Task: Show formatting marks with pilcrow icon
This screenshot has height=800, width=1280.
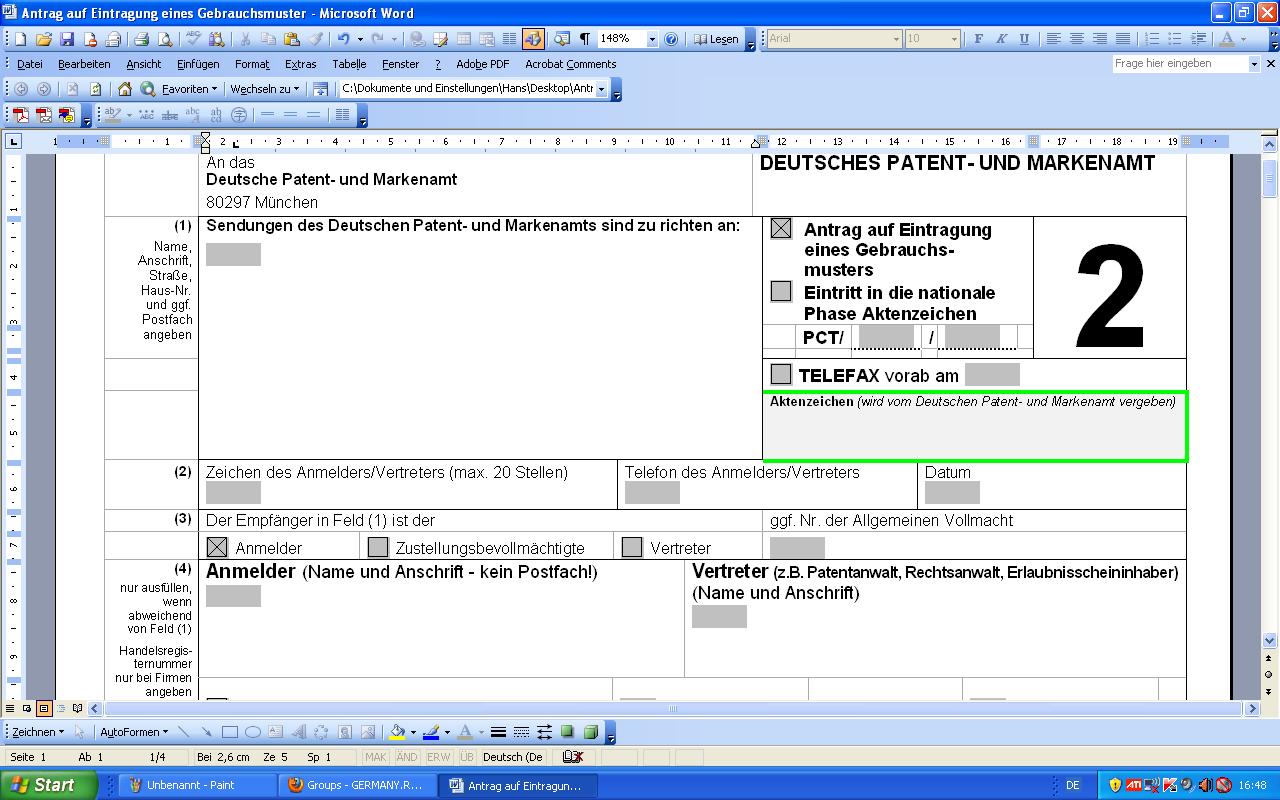Action: [585, 39]
